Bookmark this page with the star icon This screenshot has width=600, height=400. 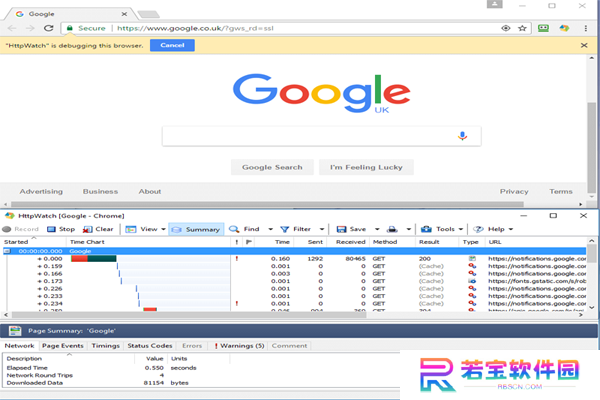tap(522, 28)
